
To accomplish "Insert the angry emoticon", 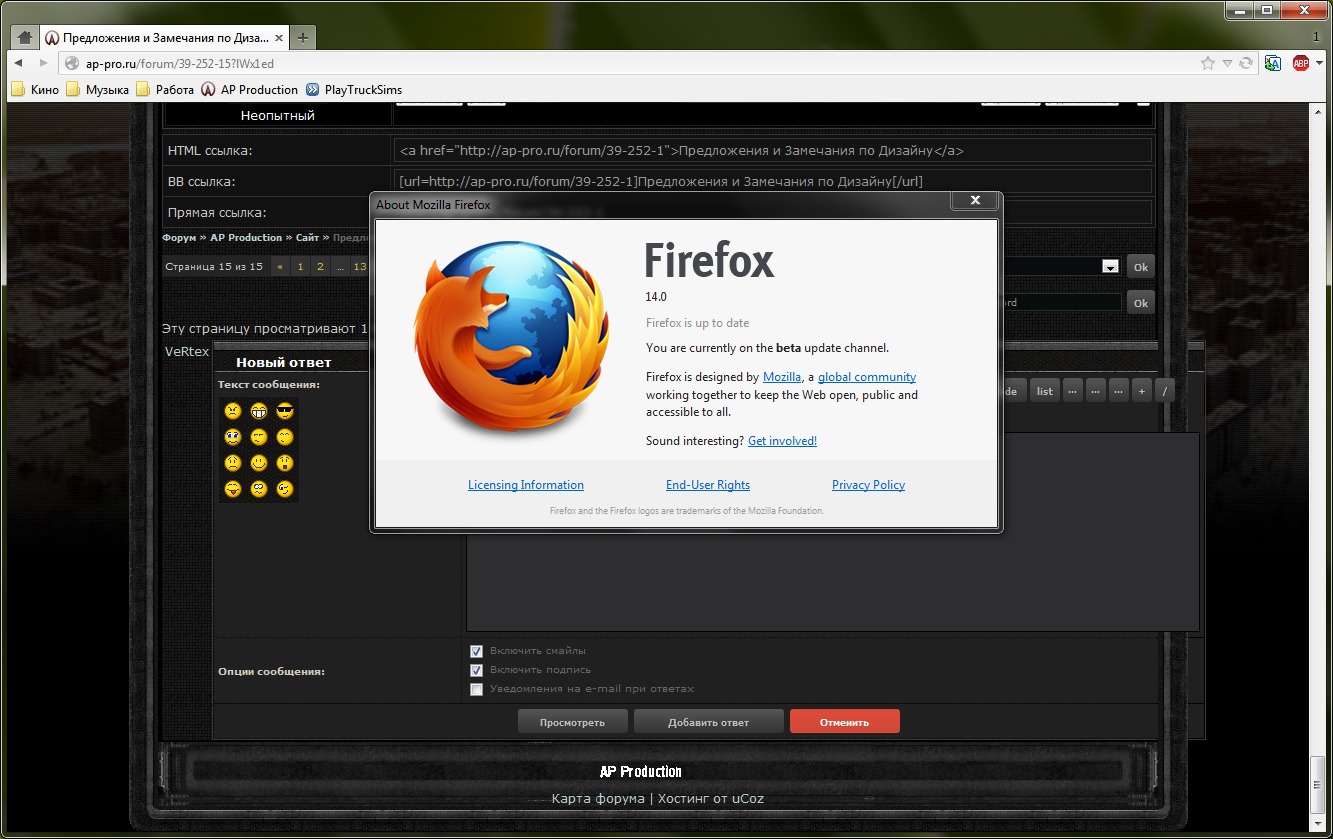I will pyautogui.click(x=232, y=410).
